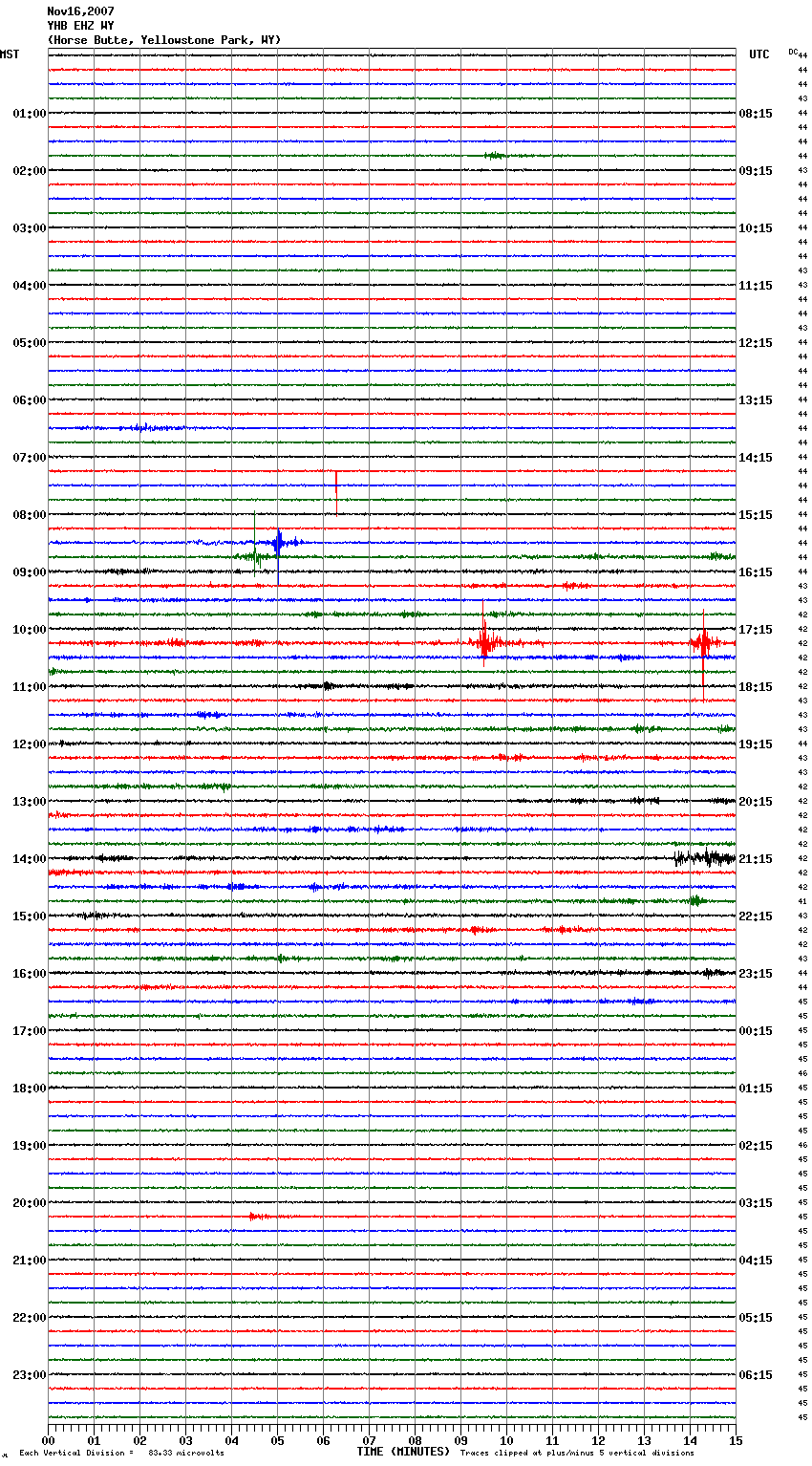Select the 23:00 MST time label

(x=30, y=1375)
